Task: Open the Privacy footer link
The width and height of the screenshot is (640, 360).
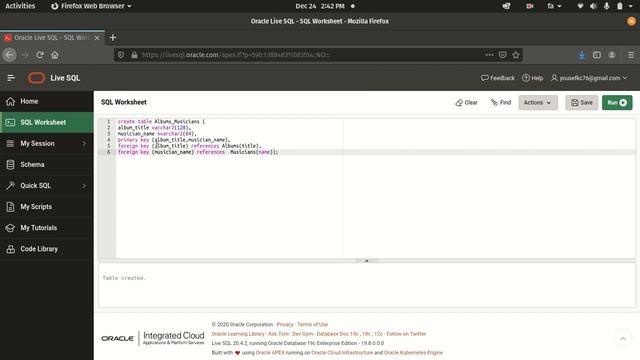Action: click(285, 324)
